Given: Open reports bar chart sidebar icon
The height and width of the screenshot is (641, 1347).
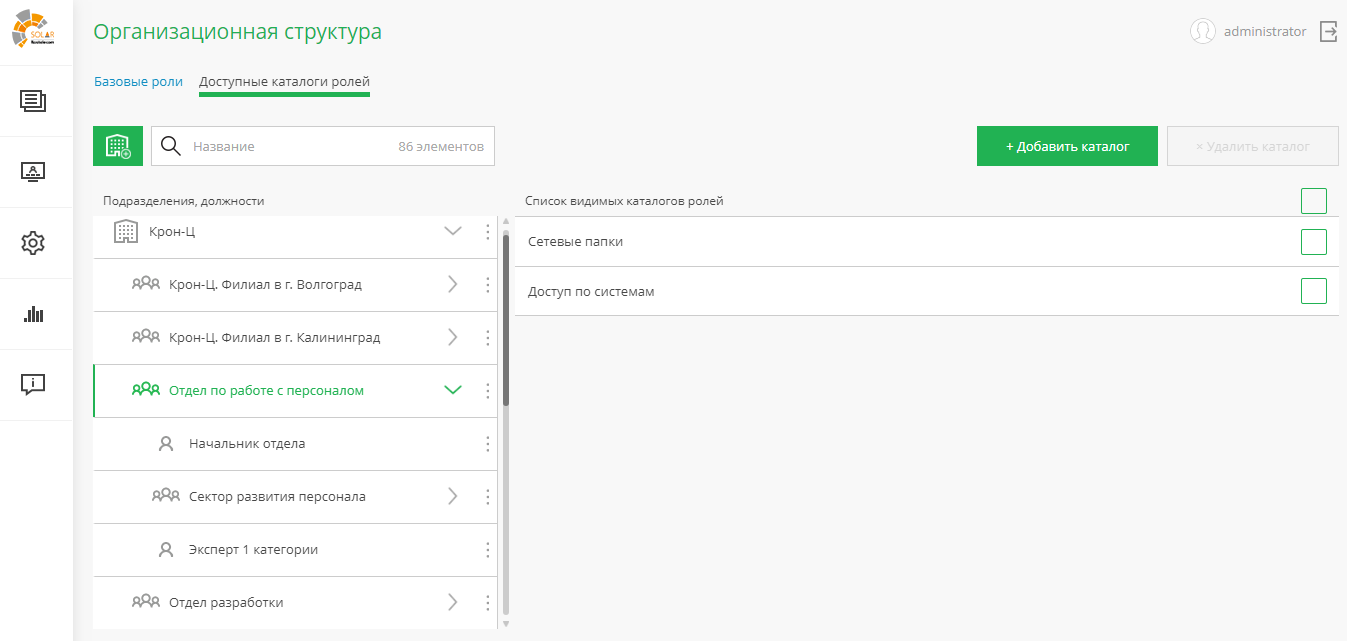Looking at the screenshot, I should click(x=33, y=314).
